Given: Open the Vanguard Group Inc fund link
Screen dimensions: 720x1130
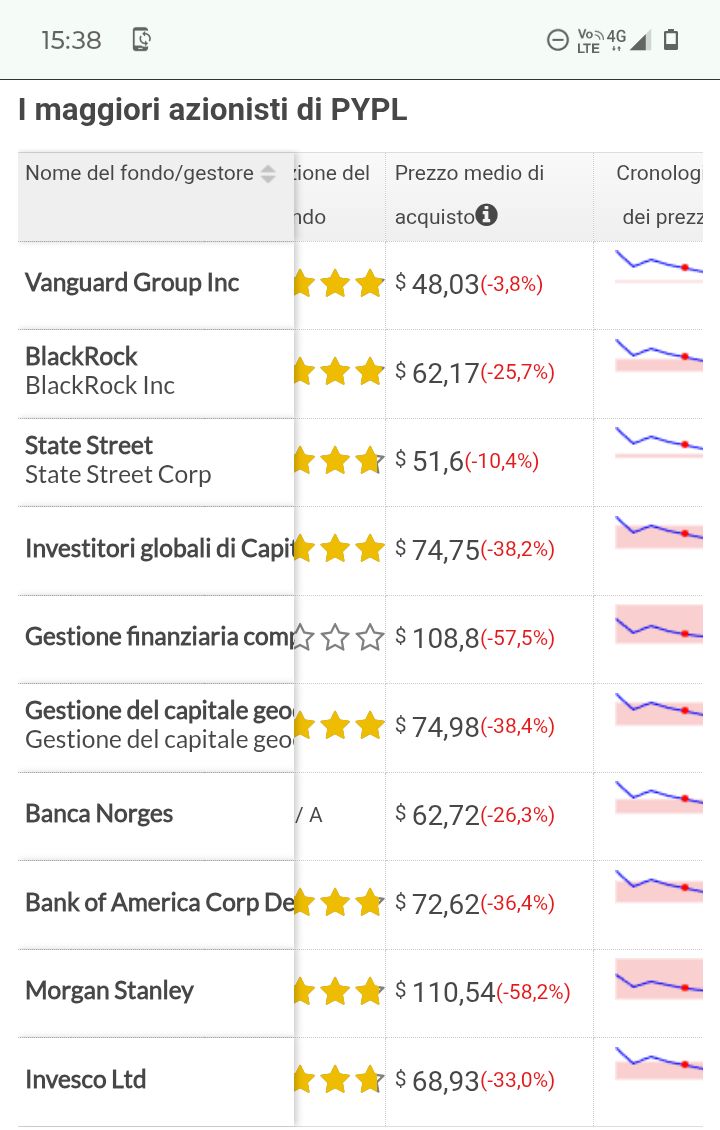Looking at the screenshot, I should (132, 283).
